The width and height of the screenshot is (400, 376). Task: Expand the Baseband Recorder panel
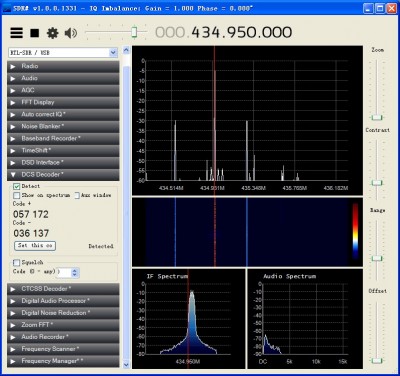tap(63, 138)
